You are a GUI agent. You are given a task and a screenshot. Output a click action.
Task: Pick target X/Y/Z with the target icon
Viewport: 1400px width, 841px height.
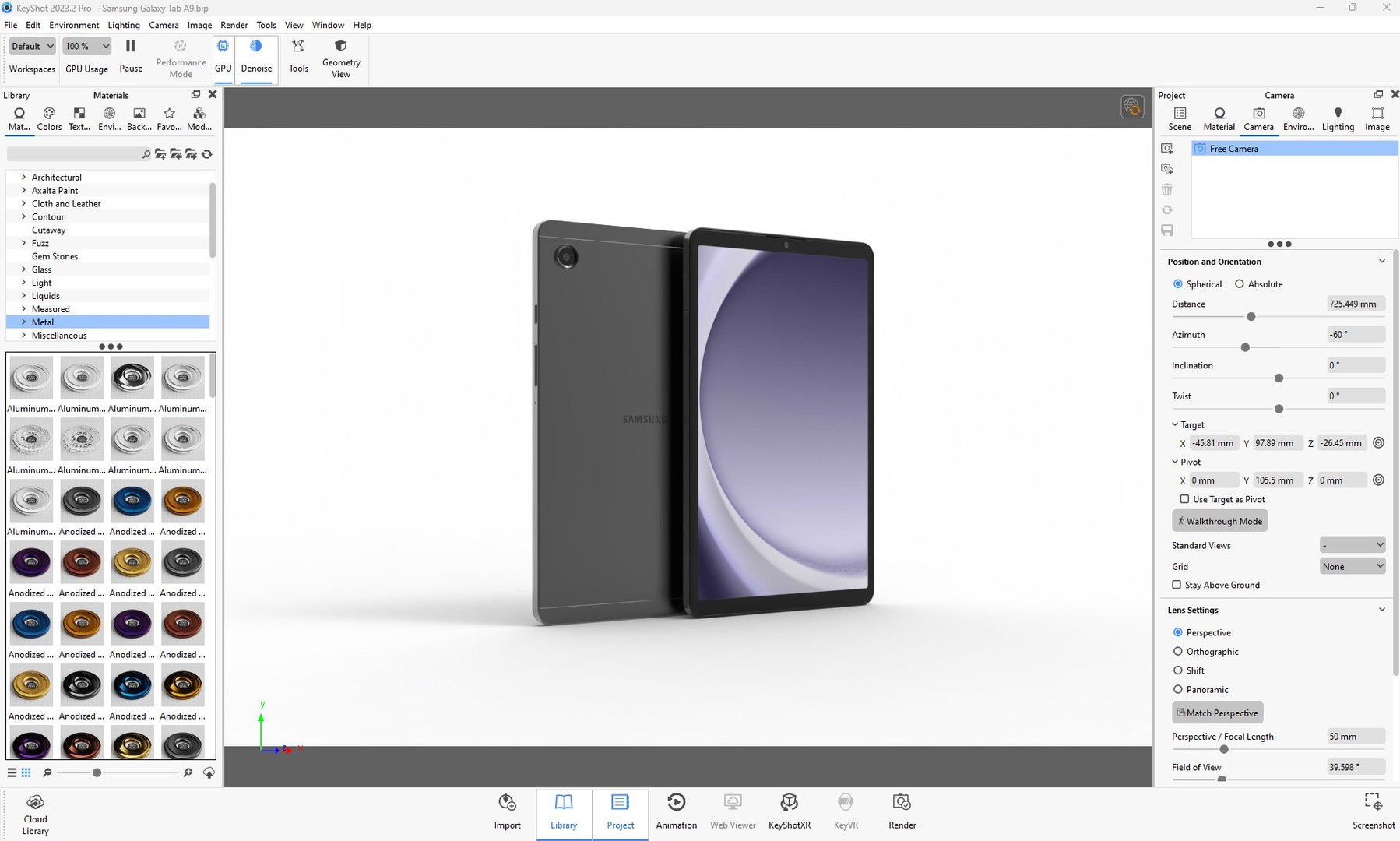pyautogui.click(x=1378, y=443)
